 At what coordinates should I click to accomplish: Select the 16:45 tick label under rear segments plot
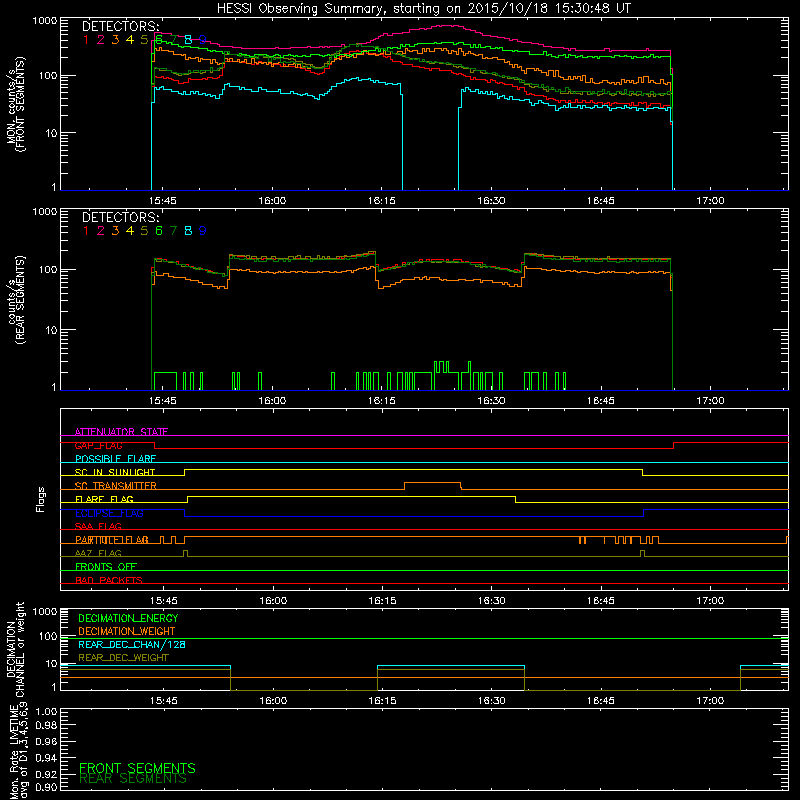tap(601, 401)
